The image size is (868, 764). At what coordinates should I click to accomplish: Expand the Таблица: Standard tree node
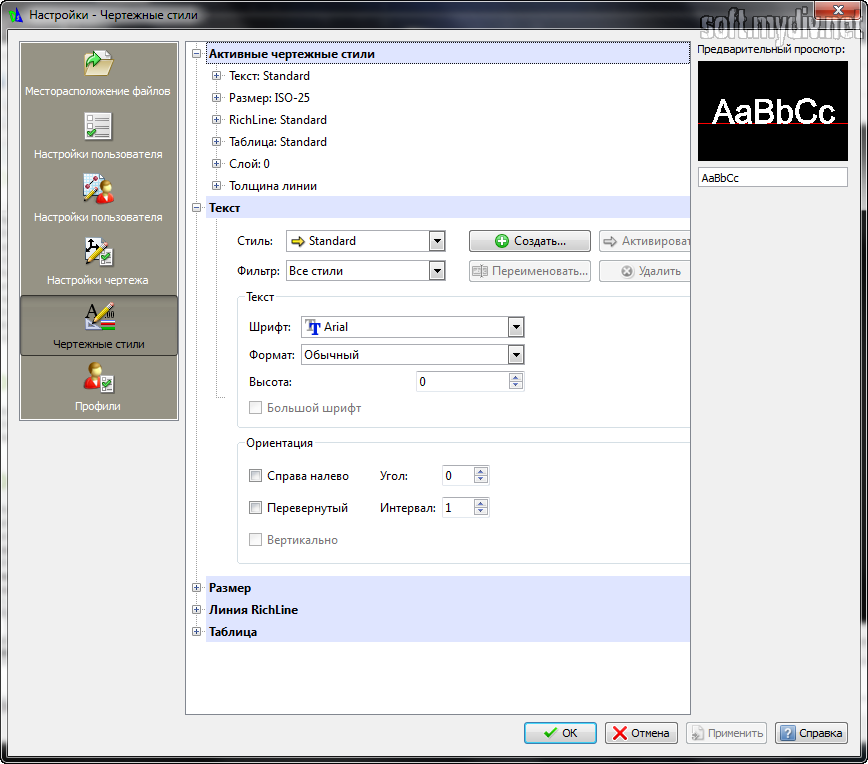216,142
